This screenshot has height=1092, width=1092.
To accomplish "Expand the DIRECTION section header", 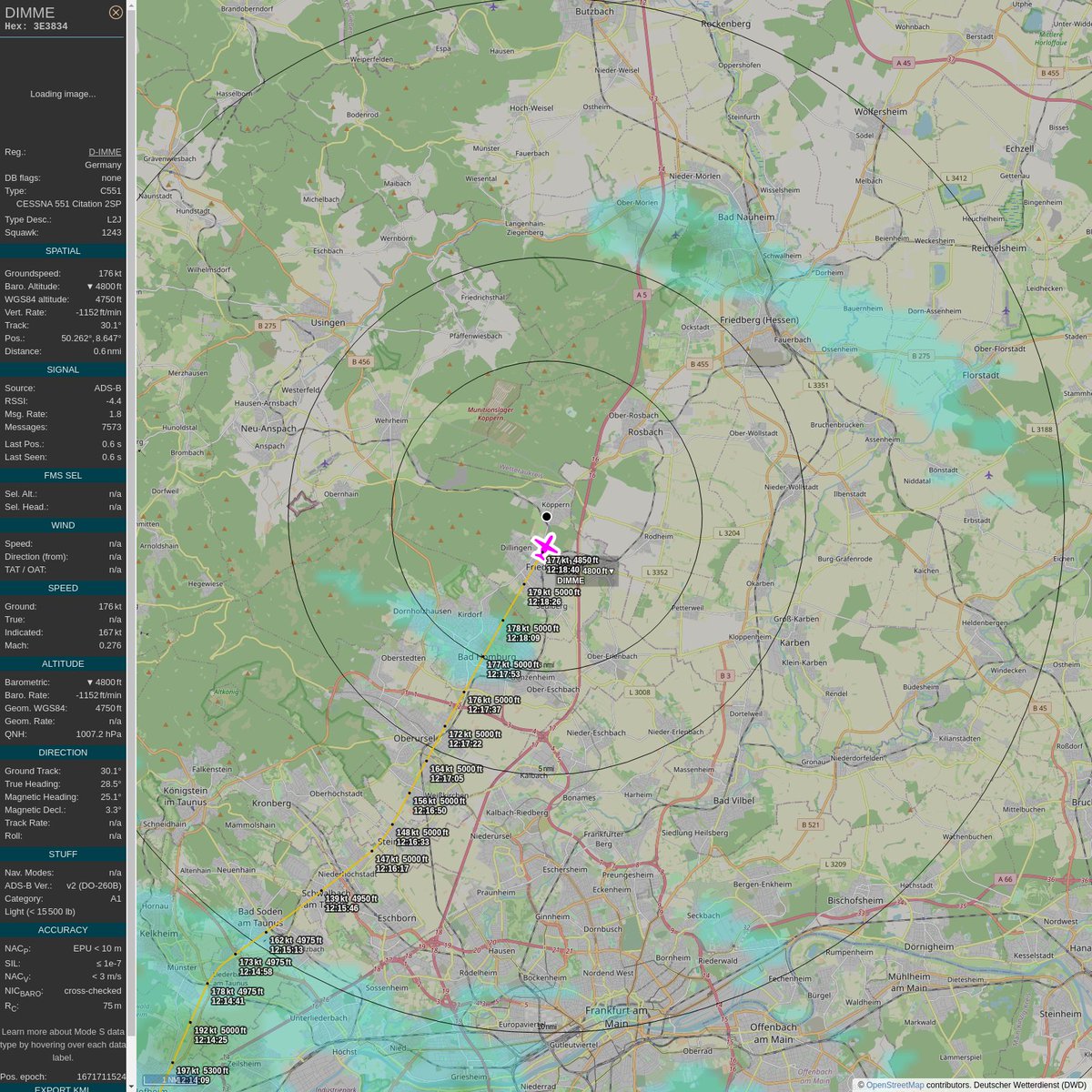I will (x=62, y=752).
